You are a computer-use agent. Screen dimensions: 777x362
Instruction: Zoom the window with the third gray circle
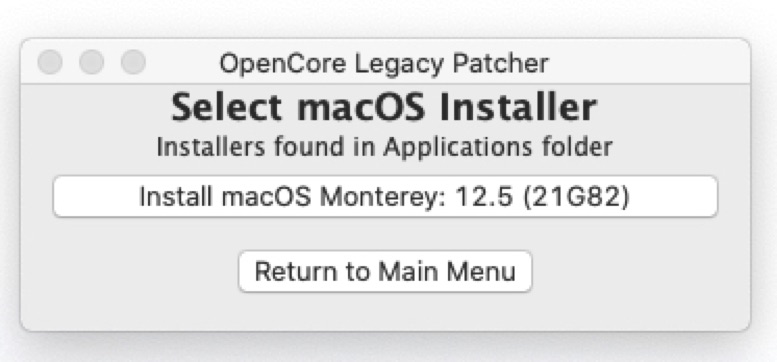(133, 62)
